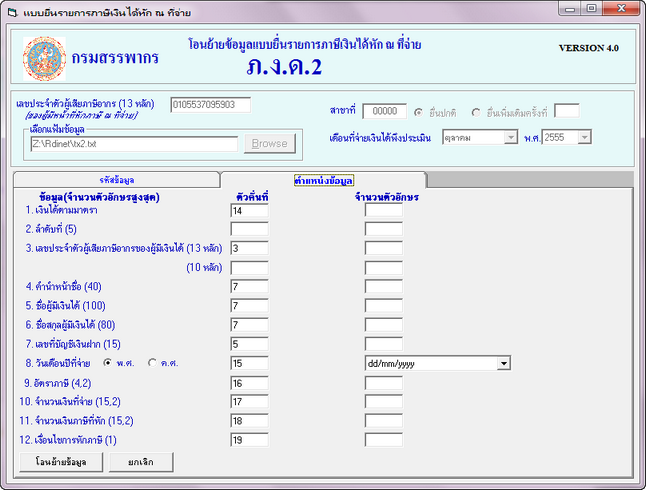Switch to the ตำแหน่งข้อมูล tab
The height and width of the screenshot is (490, 646).
[323, 180]
